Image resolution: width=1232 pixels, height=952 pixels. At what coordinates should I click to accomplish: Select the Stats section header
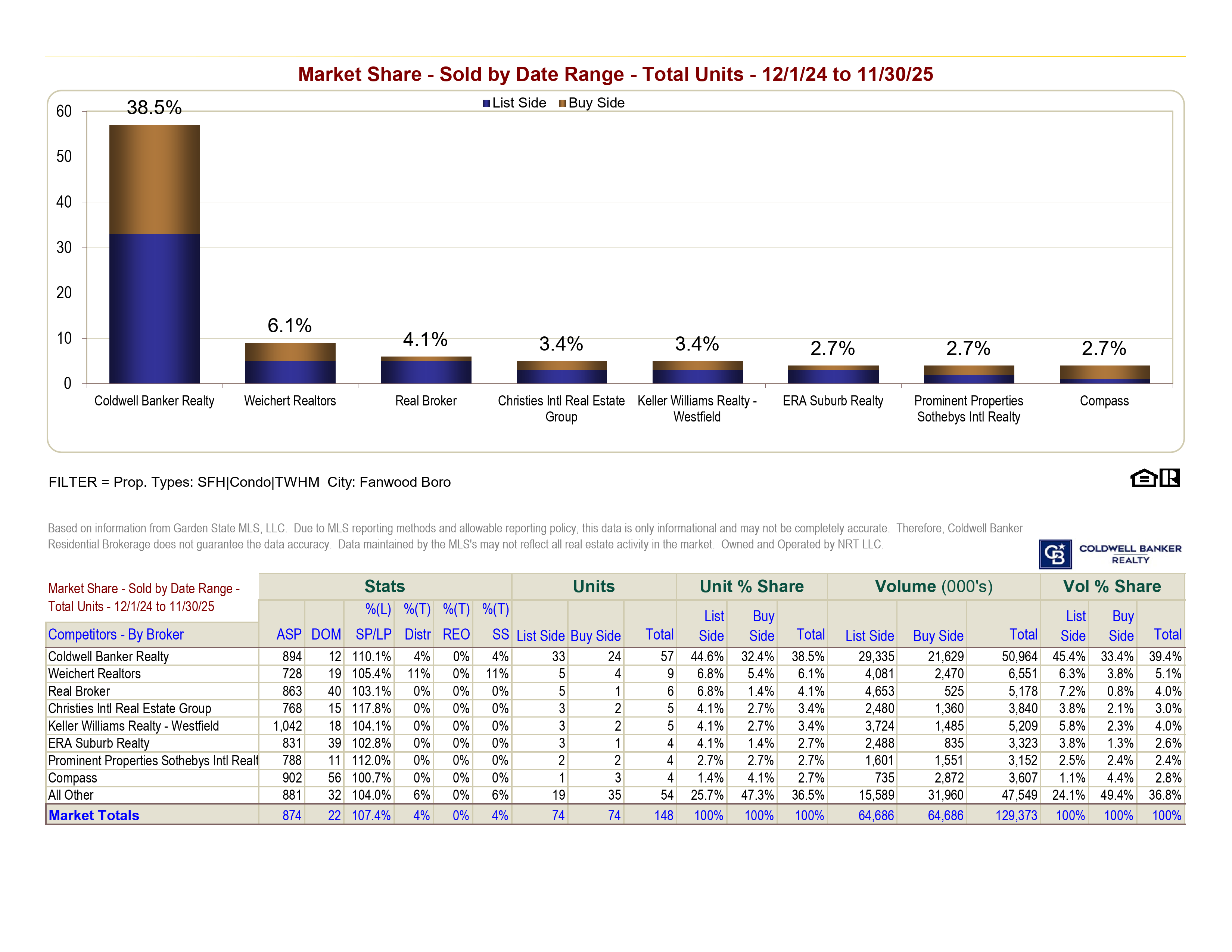point(384,587)
